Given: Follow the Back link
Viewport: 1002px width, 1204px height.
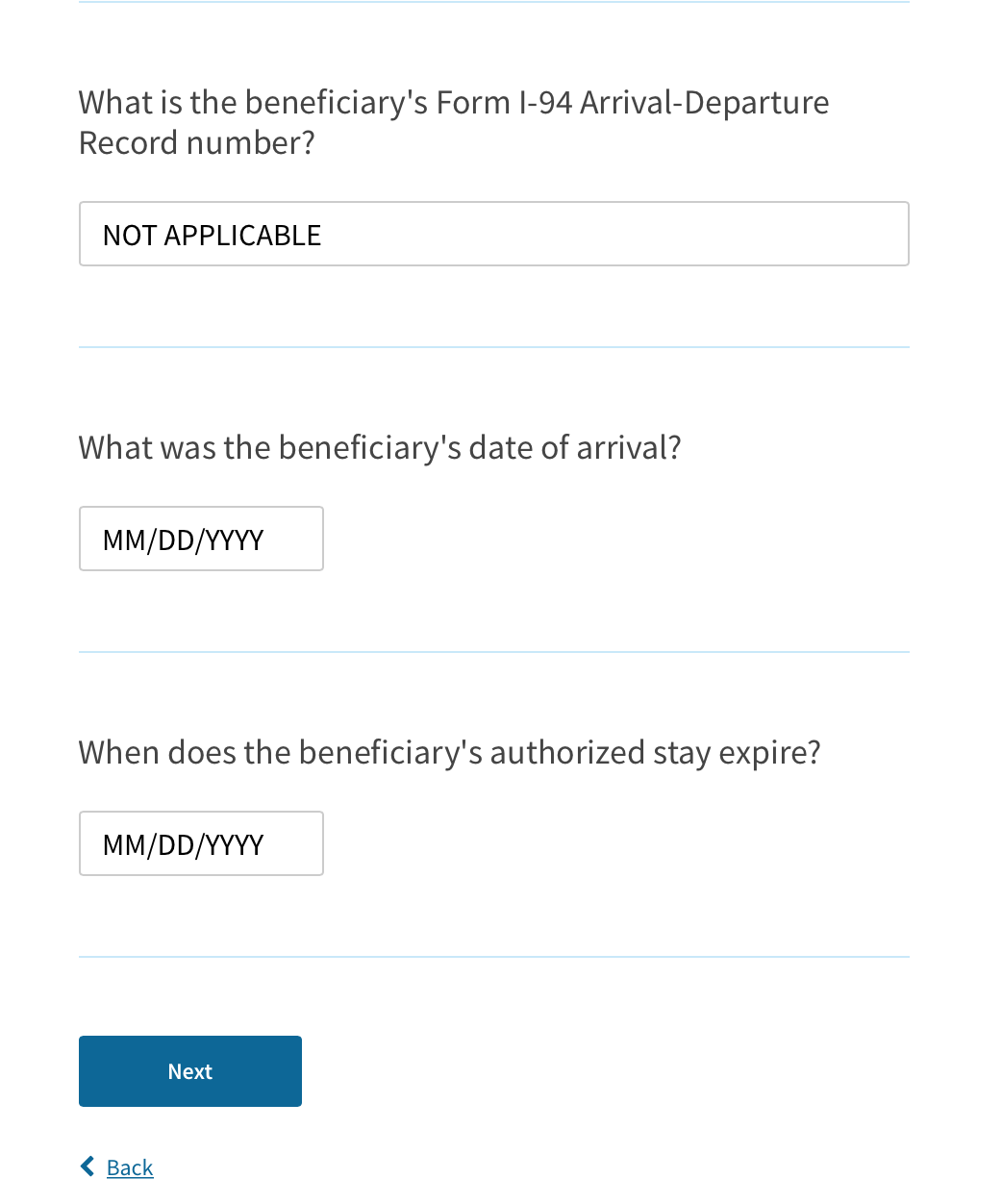Looking at the screenshot, I should point(130,1167).
